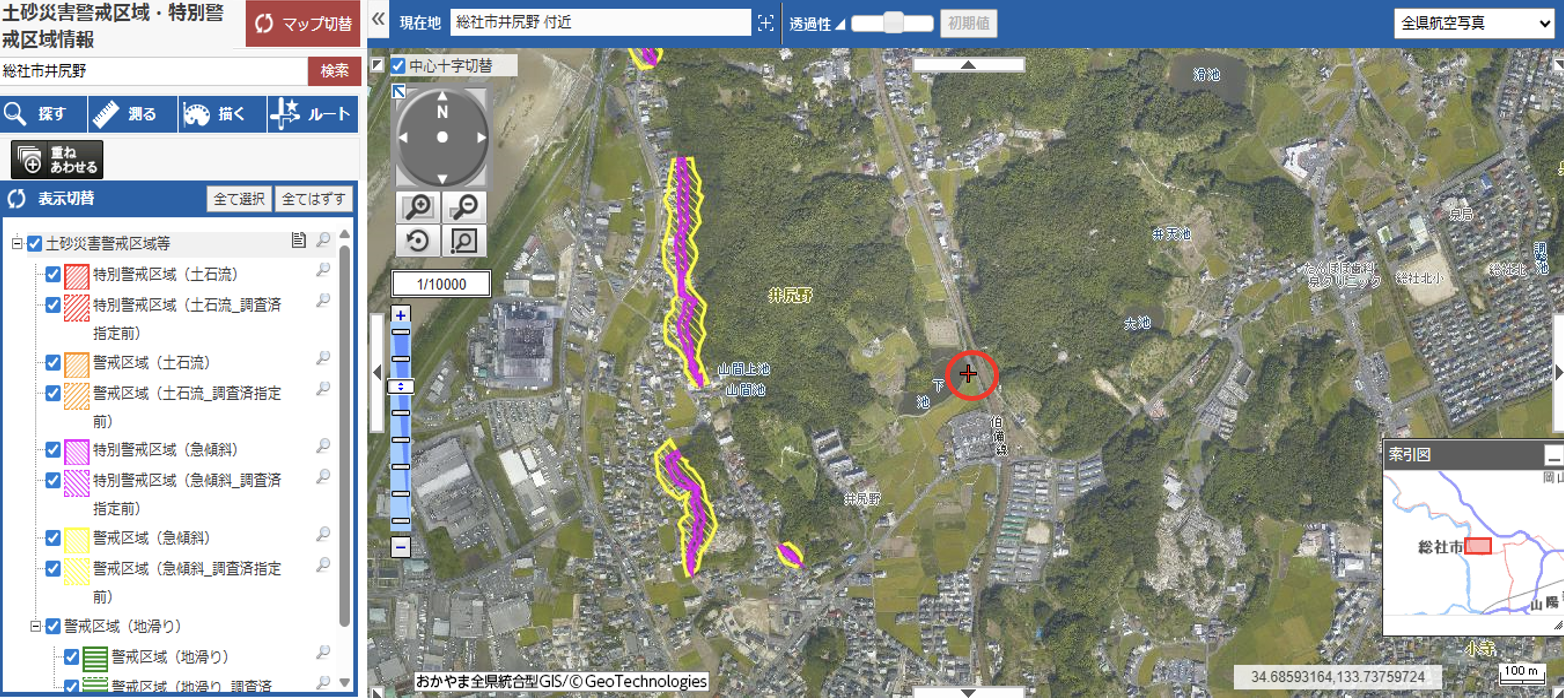Collapse the 警戒区域(地滑り) tree group
1564x698 pixels.
(36, 627)
